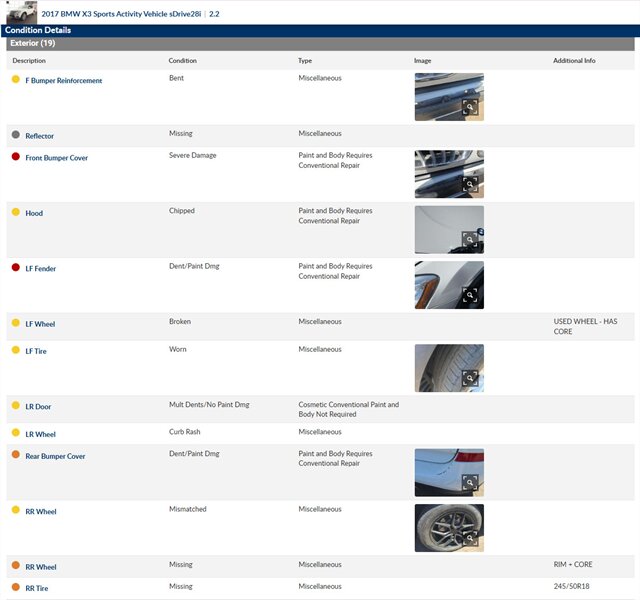This screenshot has height=600, width=640.
Task: Click gray severity dot beside Reflector
Action: click(15, 135)
